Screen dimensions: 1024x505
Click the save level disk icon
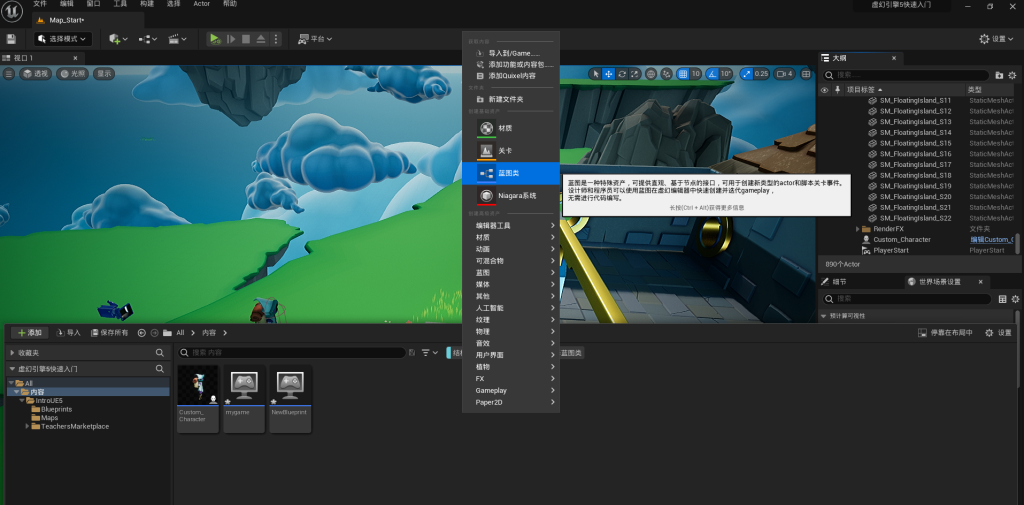coord(10,39)
